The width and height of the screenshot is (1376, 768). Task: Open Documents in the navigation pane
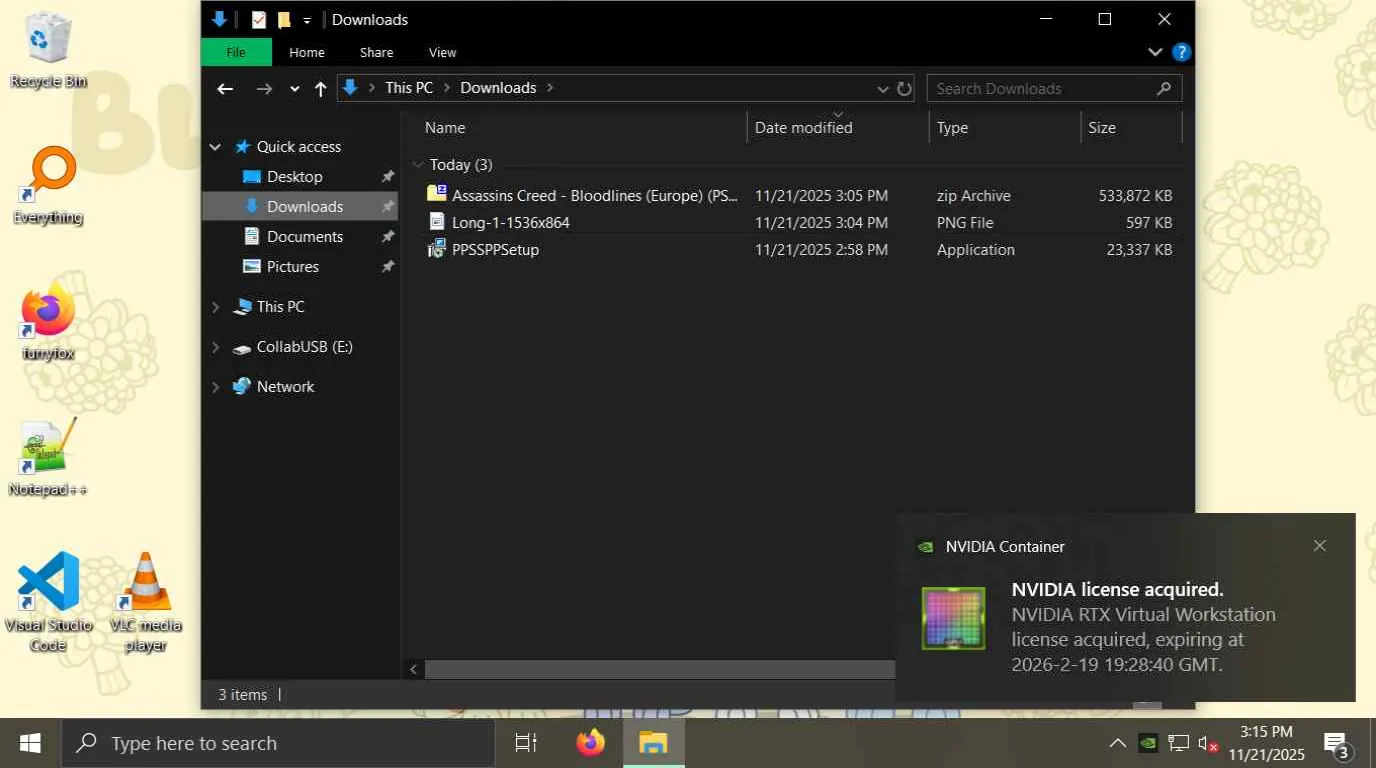pos(305,237)
